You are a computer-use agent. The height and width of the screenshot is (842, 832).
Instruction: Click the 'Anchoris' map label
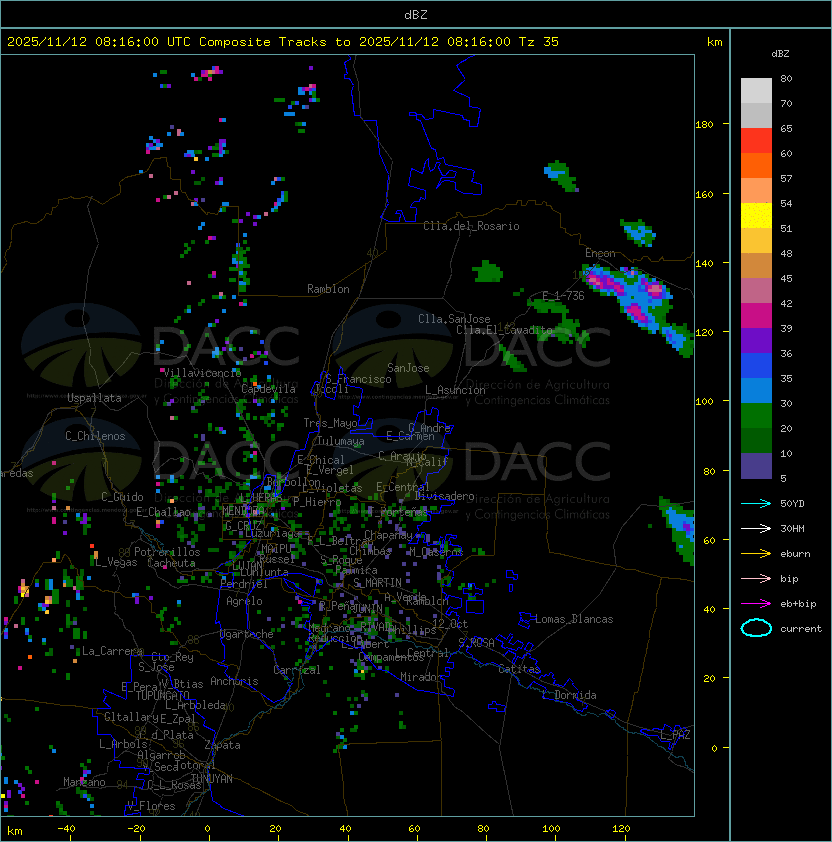click(x=234, y=681)
